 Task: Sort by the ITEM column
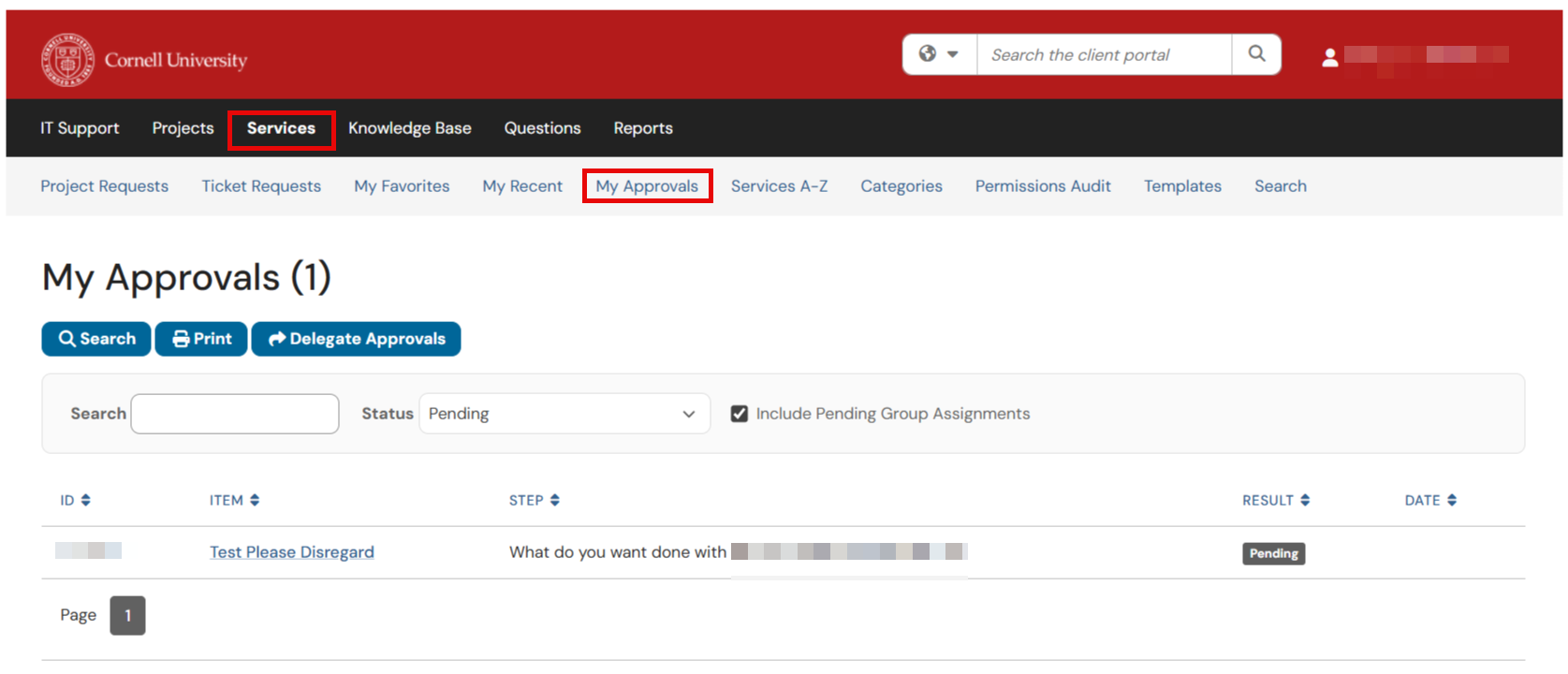pyautogui.click(x=234, y=501)
